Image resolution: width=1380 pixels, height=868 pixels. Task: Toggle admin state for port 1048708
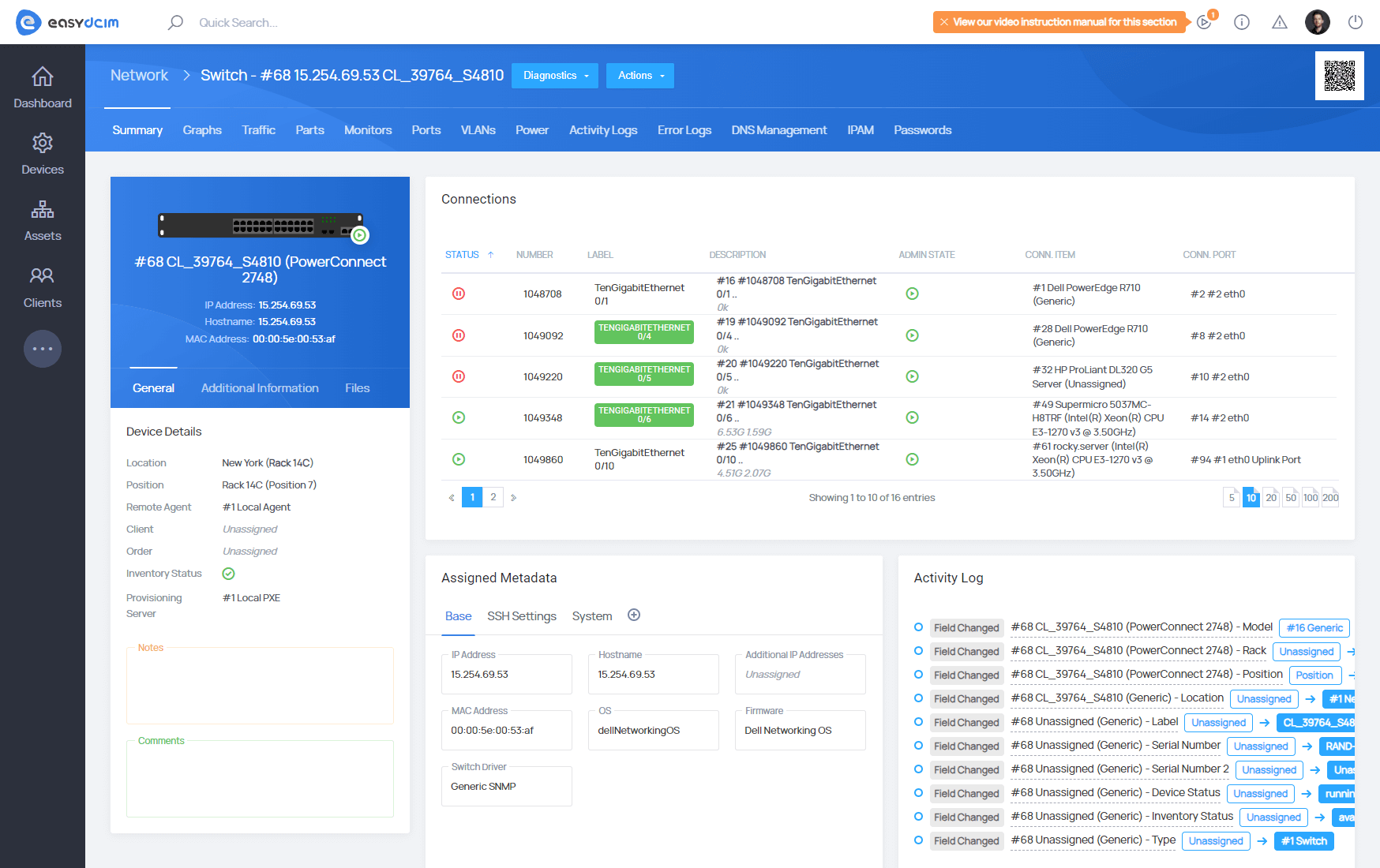pyautogui.click(x=912, y=294)
